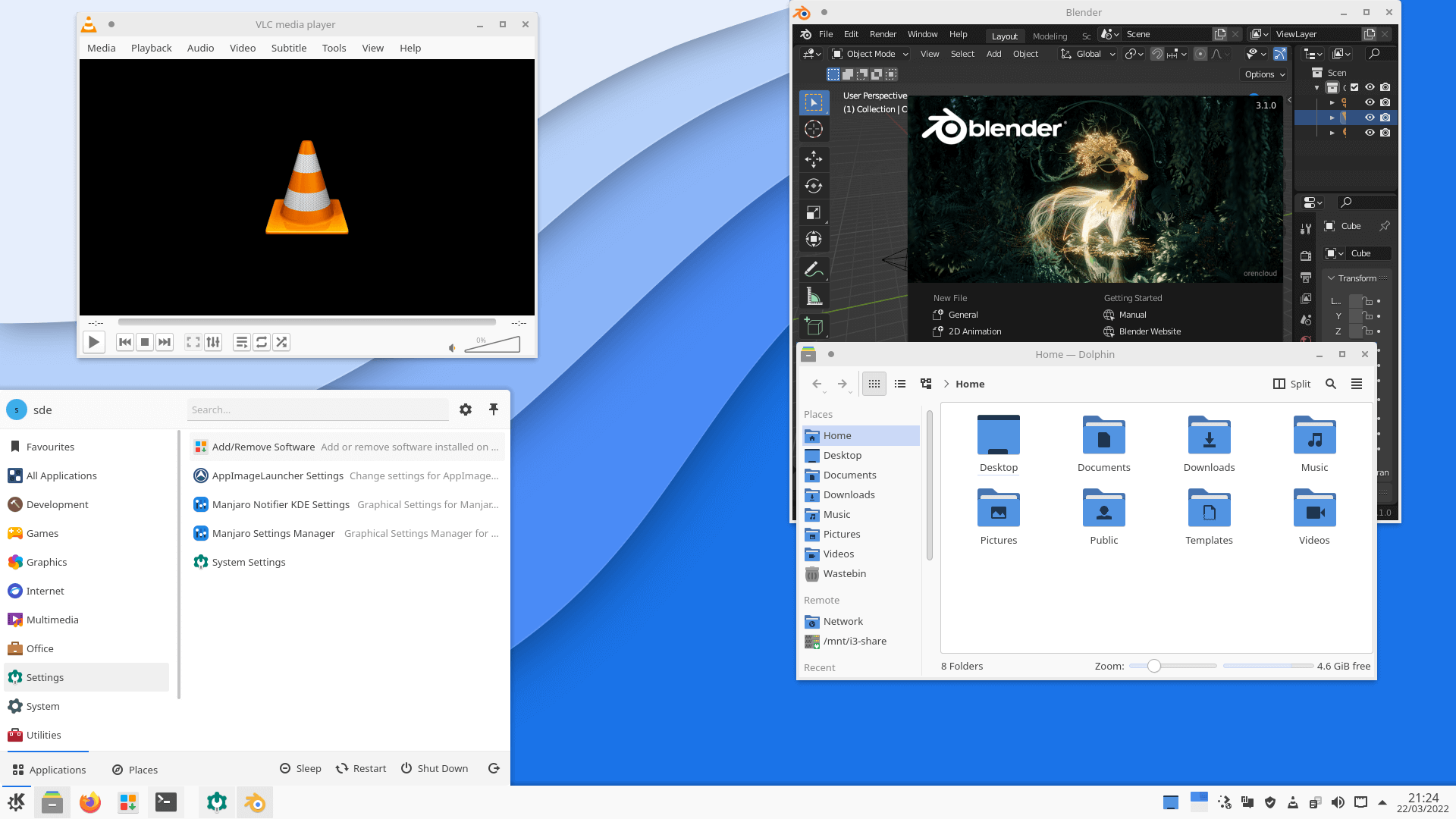Select the Blender Measure tool

(x=814, y=297)
